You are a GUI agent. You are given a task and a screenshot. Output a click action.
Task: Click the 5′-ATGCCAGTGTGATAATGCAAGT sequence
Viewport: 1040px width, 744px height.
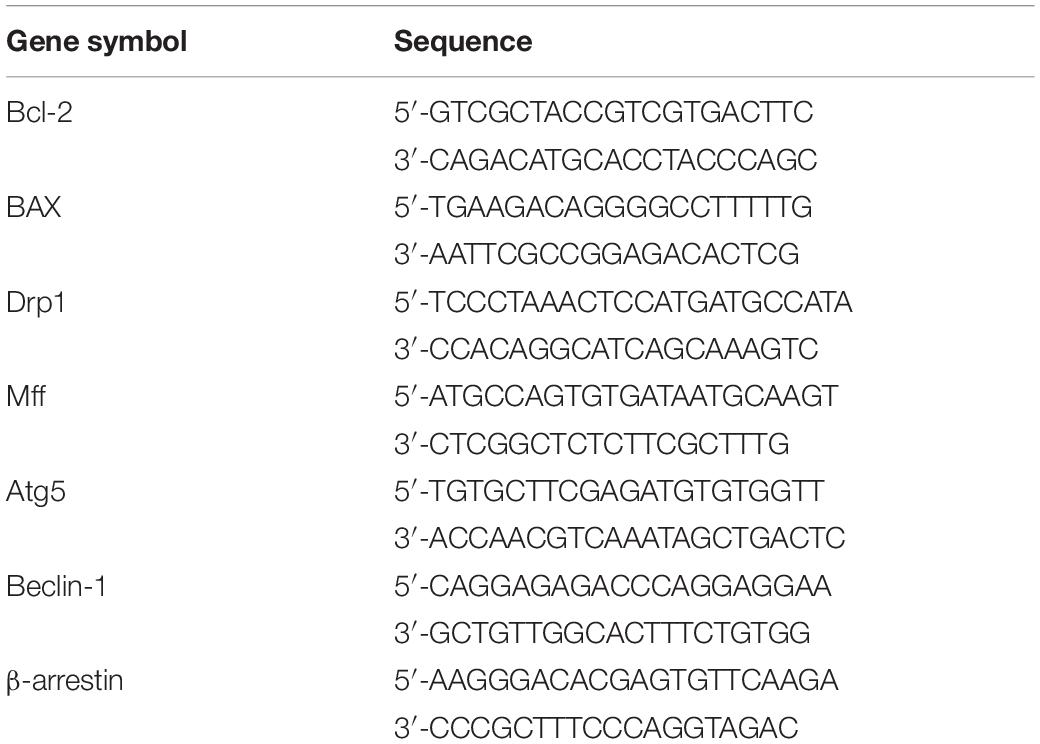[x=616, y=397]
